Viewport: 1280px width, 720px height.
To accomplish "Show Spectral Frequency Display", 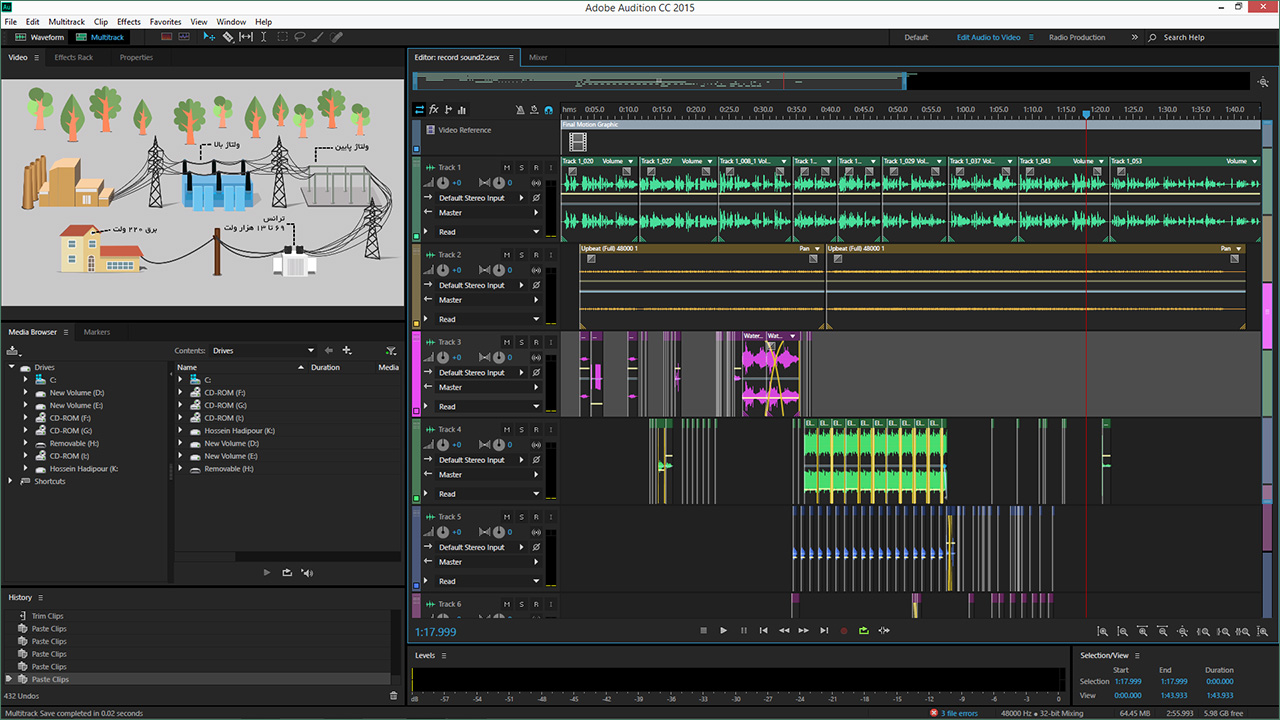I will coord(166,37).
